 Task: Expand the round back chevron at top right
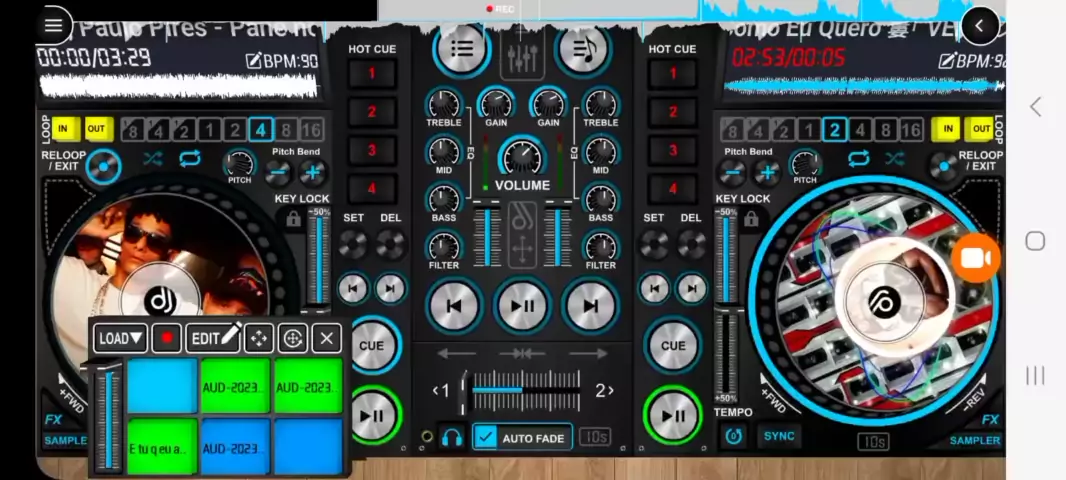click(980, 26)
